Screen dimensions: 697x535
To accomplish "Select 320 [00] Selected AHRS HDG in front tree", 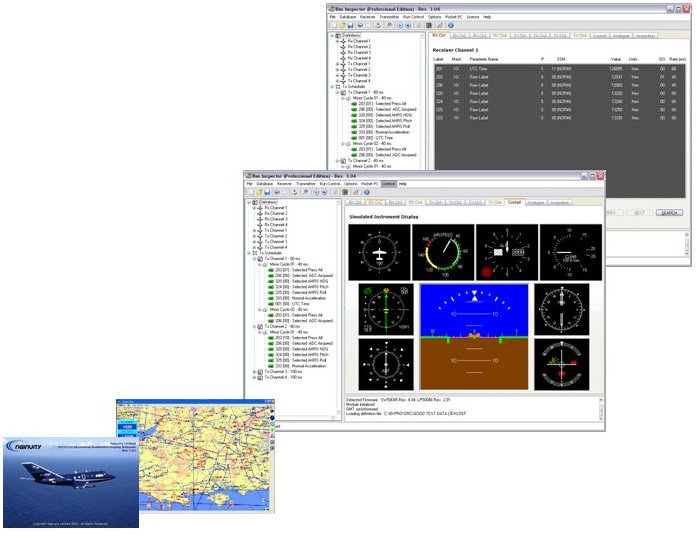I will pos(301,281).
